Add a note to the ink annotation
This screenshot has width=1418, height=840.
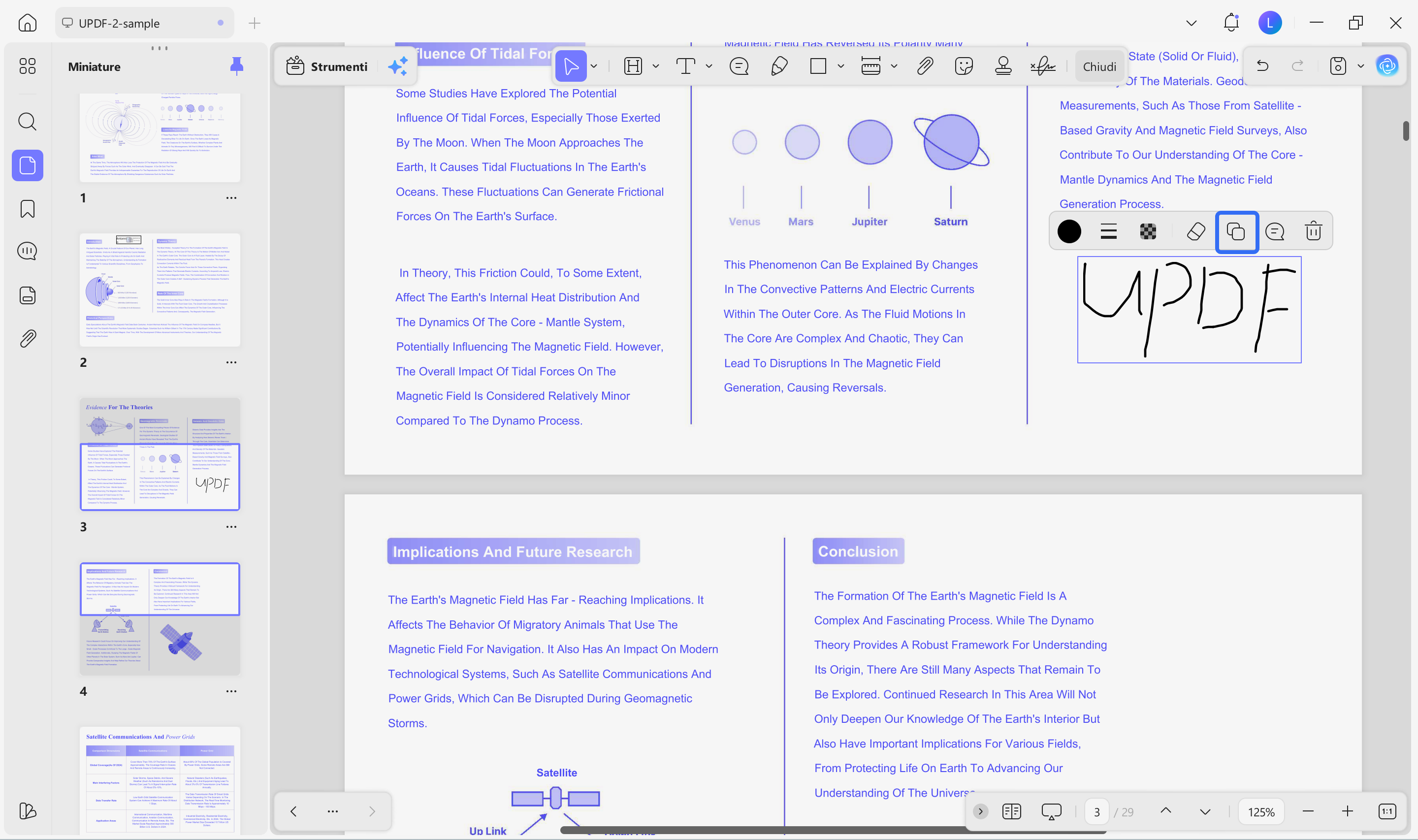coord(1275,231)
